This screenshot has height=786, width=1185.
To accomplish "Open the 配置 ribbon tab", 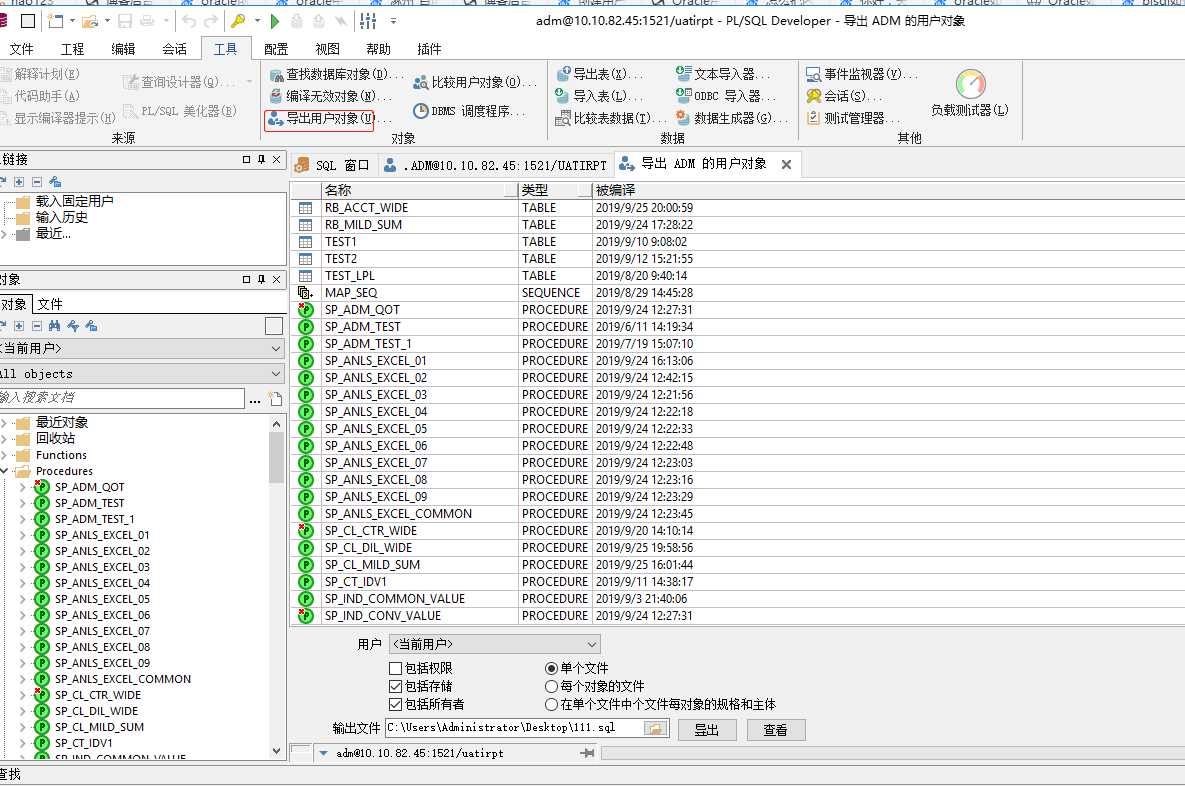I will click(276, 49).
